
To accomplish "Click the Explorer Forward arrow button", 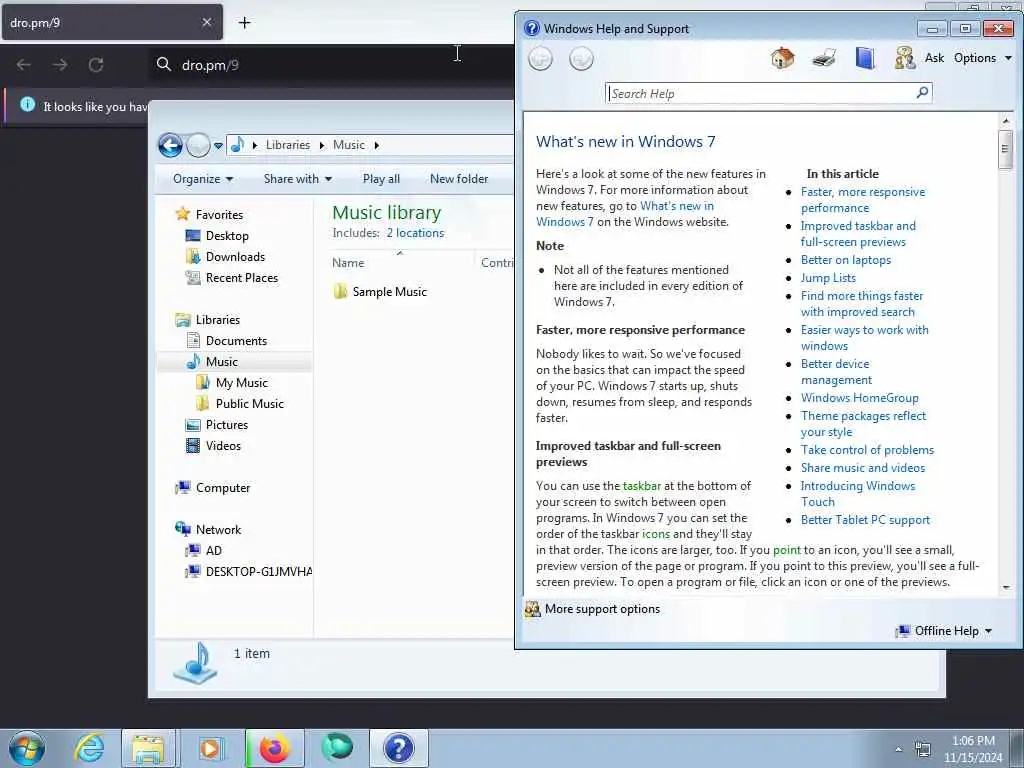I will point(198,145).
